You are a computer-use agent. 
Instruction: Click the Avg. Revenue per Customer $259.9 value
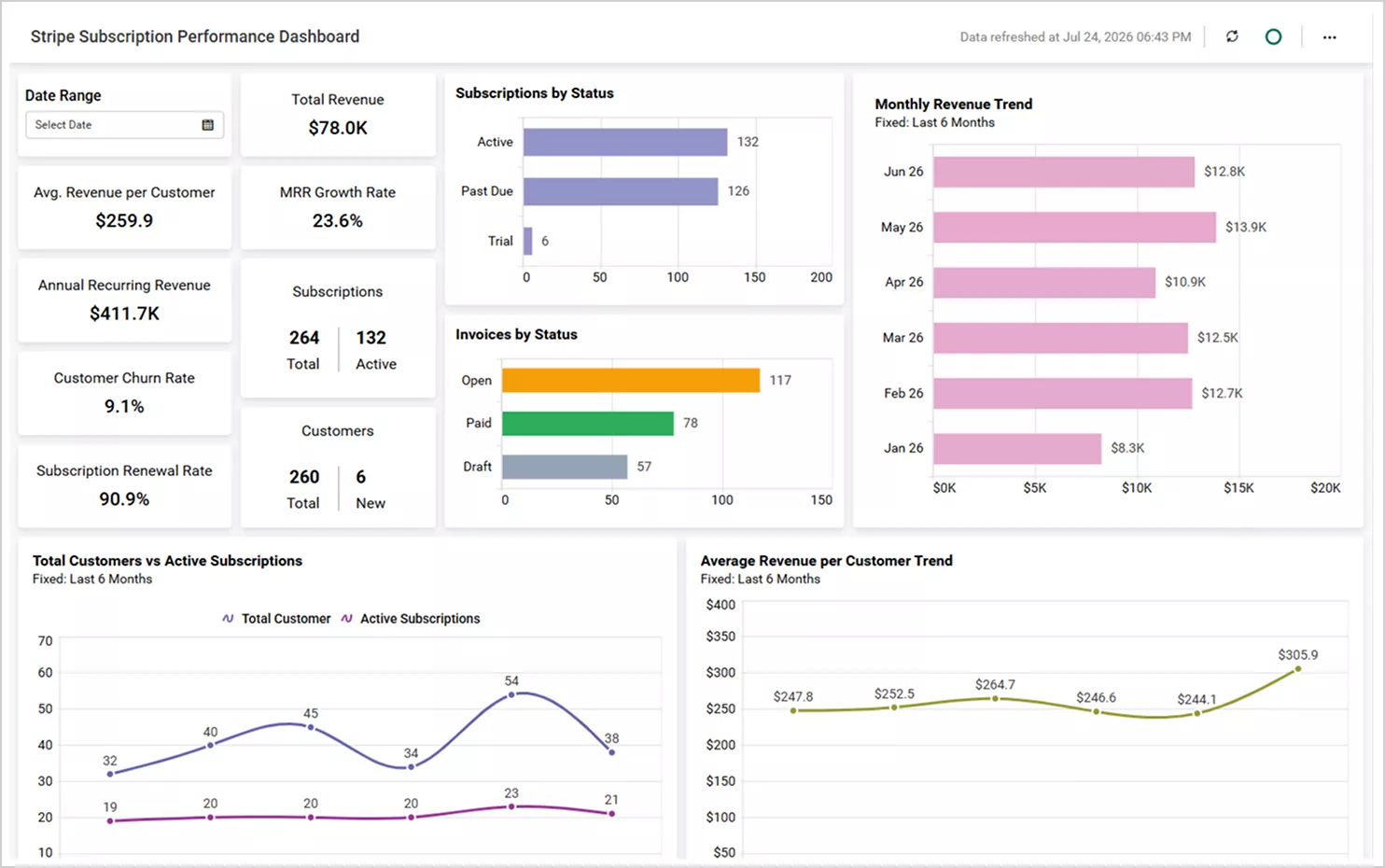click(x=124, y=221)
